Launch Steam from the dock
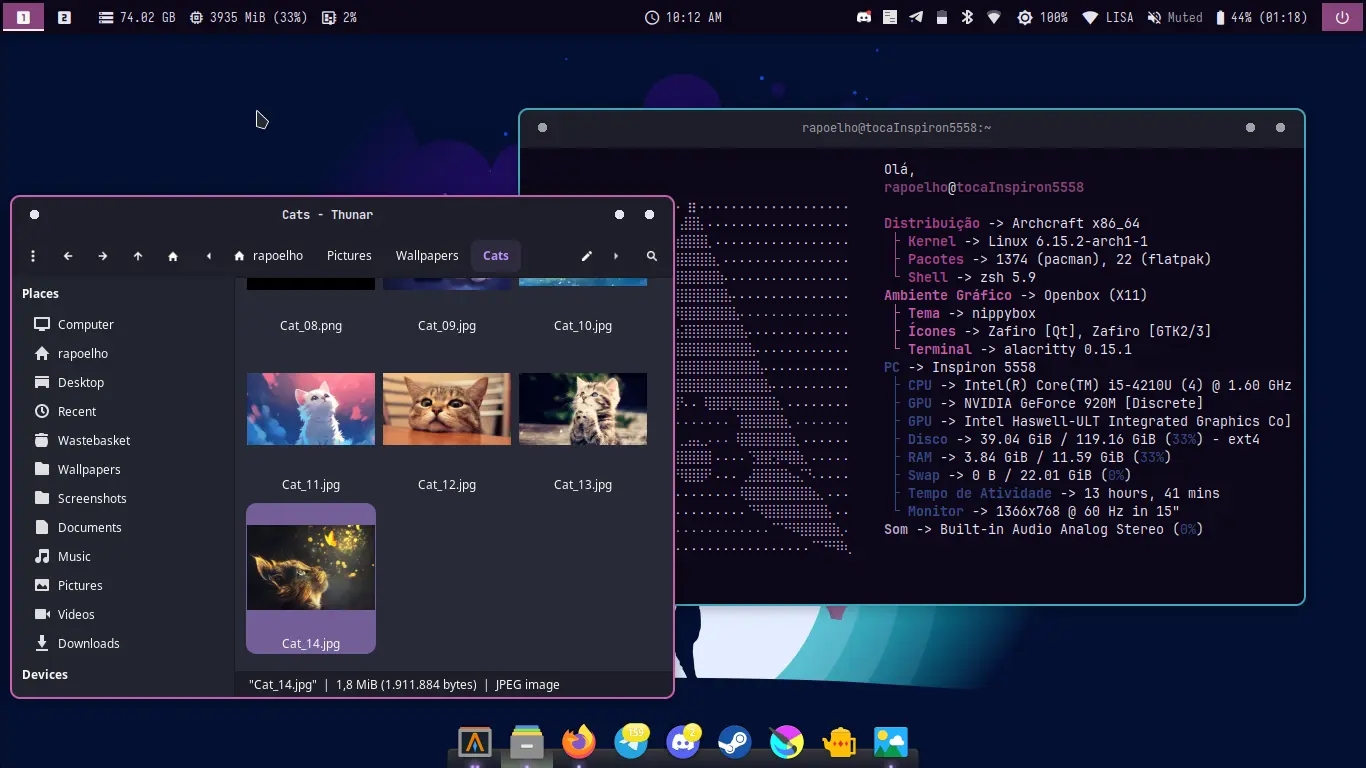 click(735, 742)
